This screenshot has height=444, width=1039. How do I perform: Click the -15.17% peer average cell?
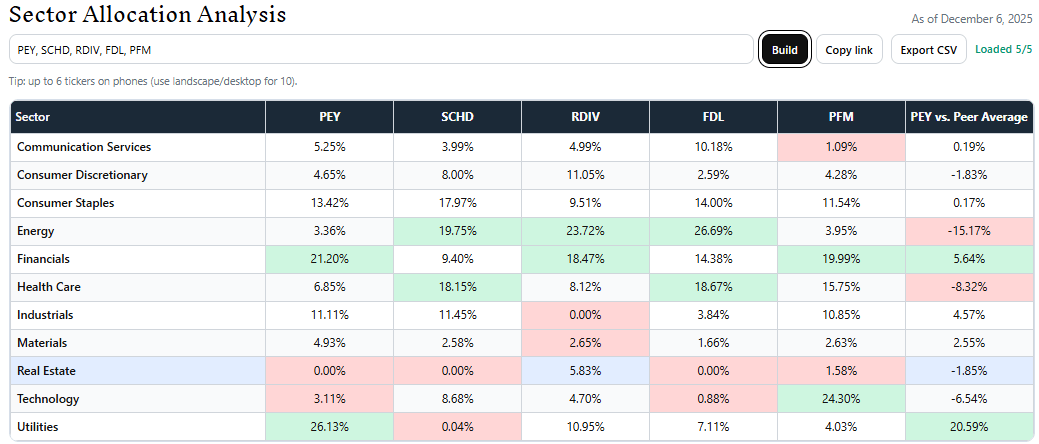(x=969, y=231)
